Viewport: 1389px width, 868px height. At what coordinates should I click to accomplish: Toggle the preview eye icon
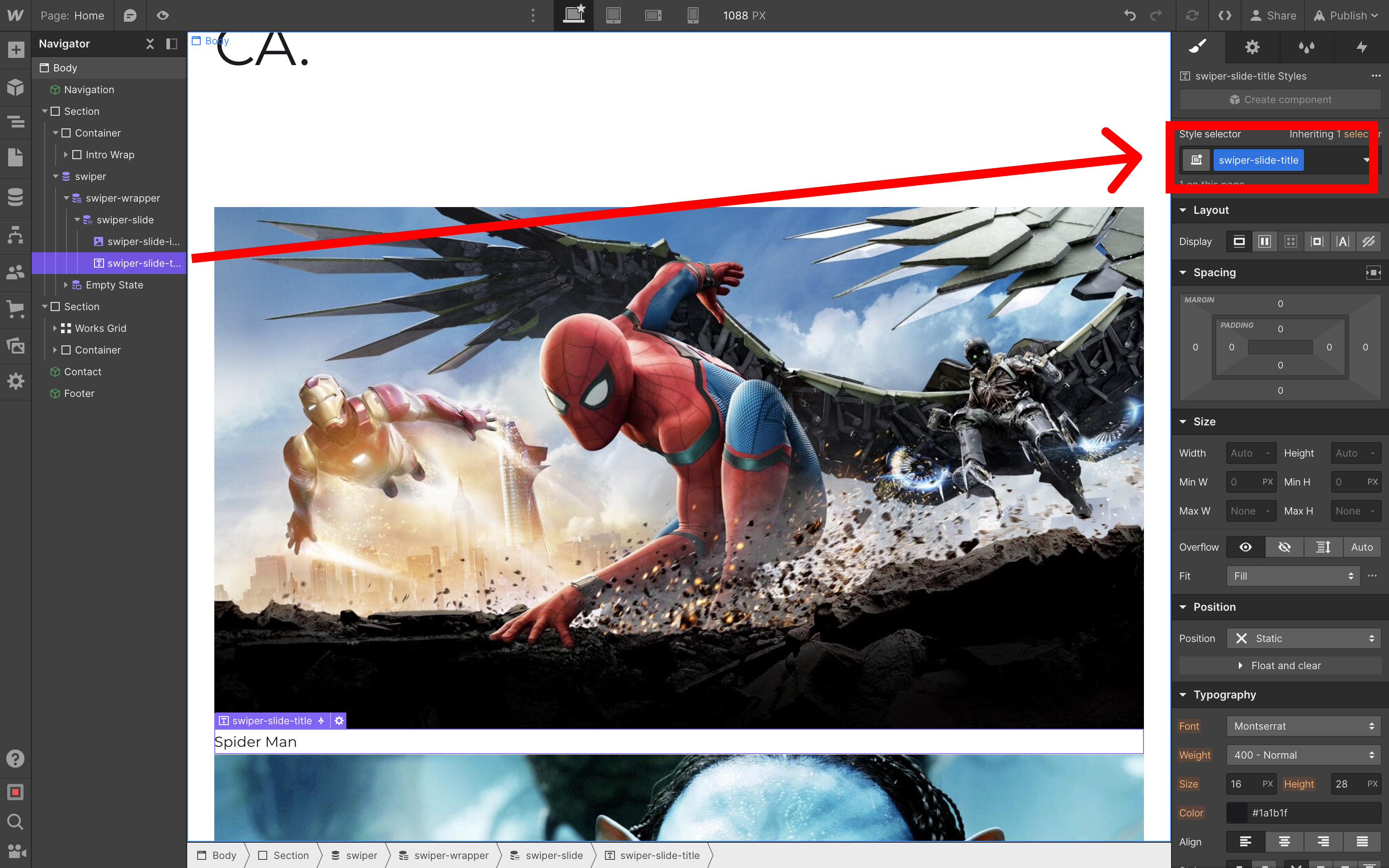pos(162,15)
